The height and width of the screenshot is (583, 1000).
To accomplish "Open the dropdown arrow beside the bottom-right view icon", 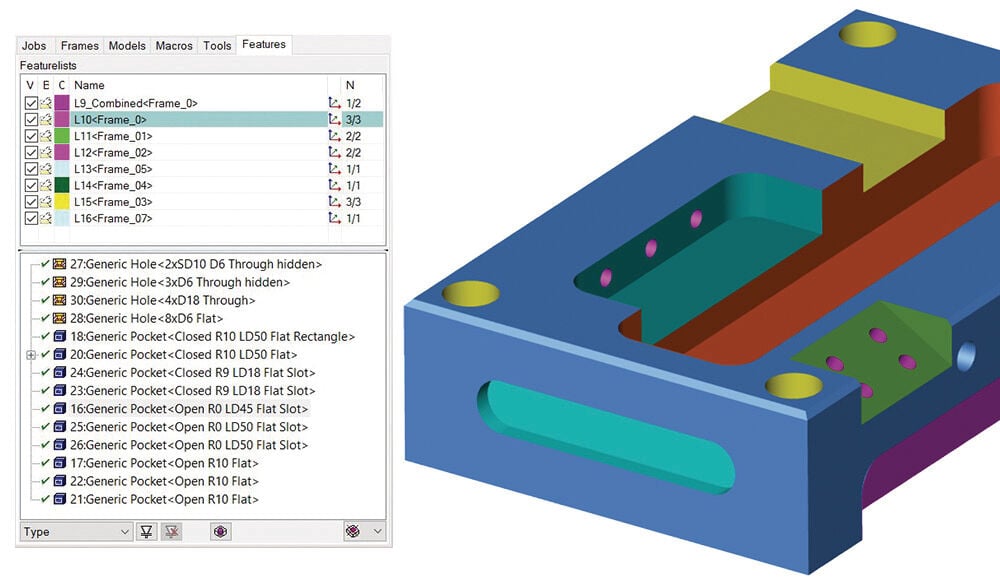I will (x=378, y=532).
